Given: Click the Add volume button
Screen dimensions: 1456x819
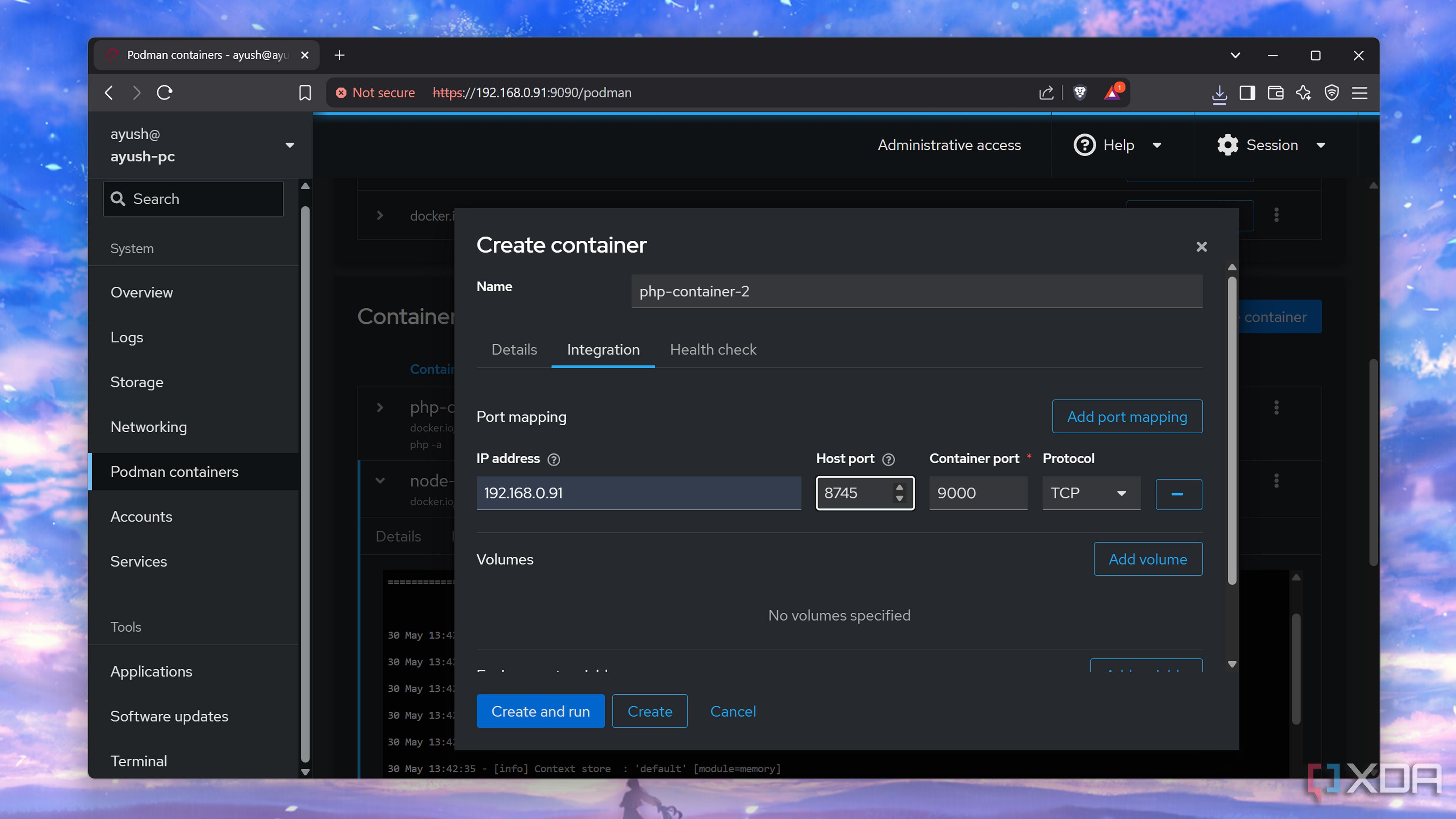Looking at the screenshot, I should coord(1147,559).
